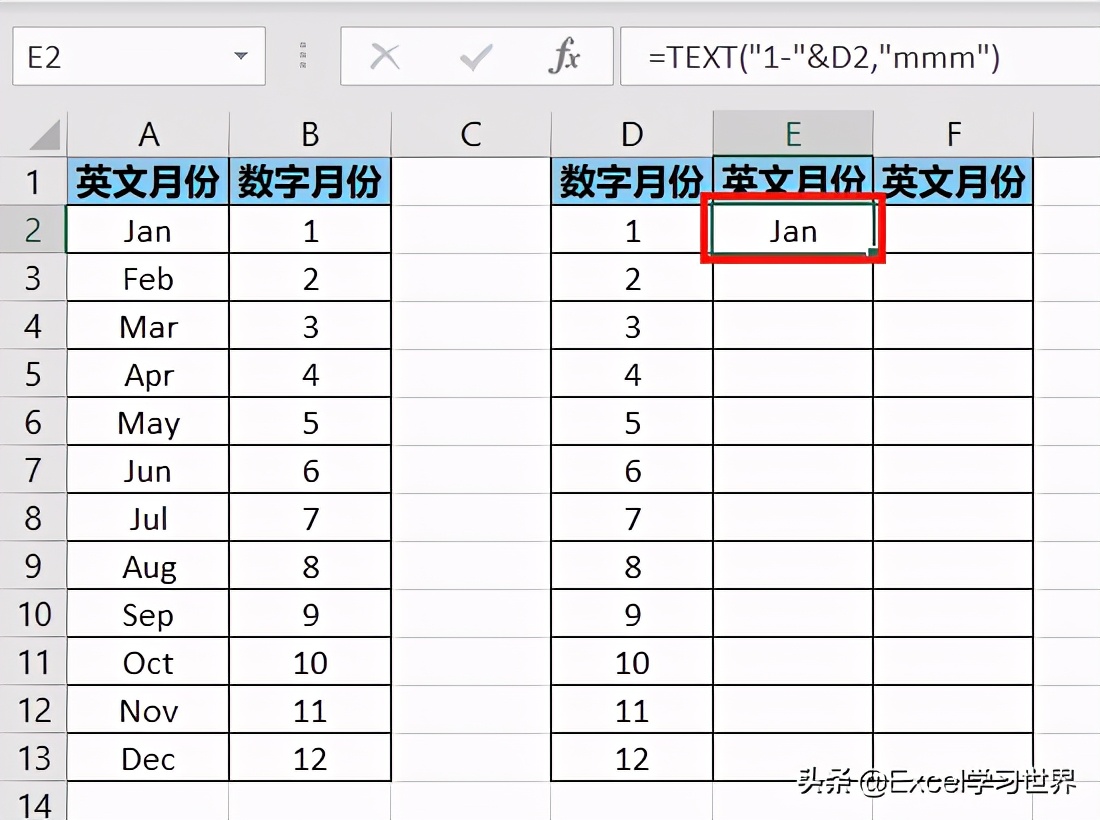Select cell A12 with Nov
The height and width of the screenshot is (820, 1100).
pyautogui.click(x=148, y=710)
